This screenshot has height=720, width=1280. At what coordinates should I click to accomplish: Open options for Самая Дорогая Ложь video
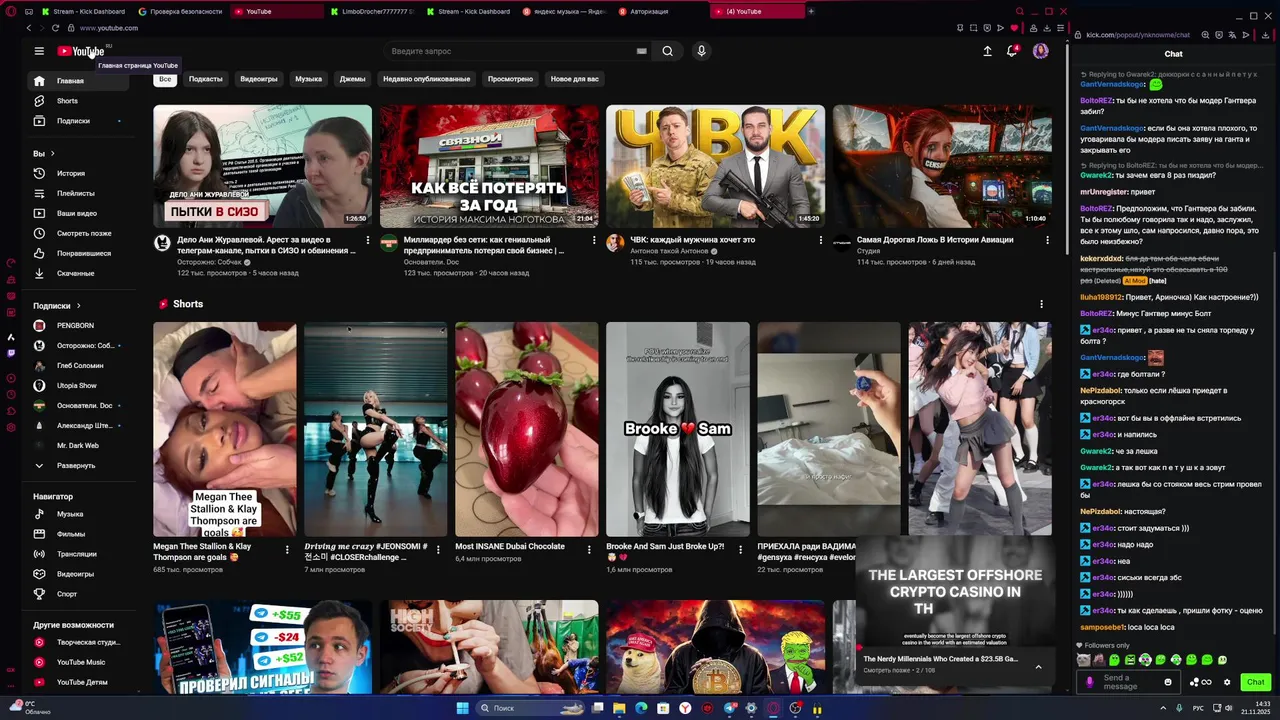[x=1047, y=241]
